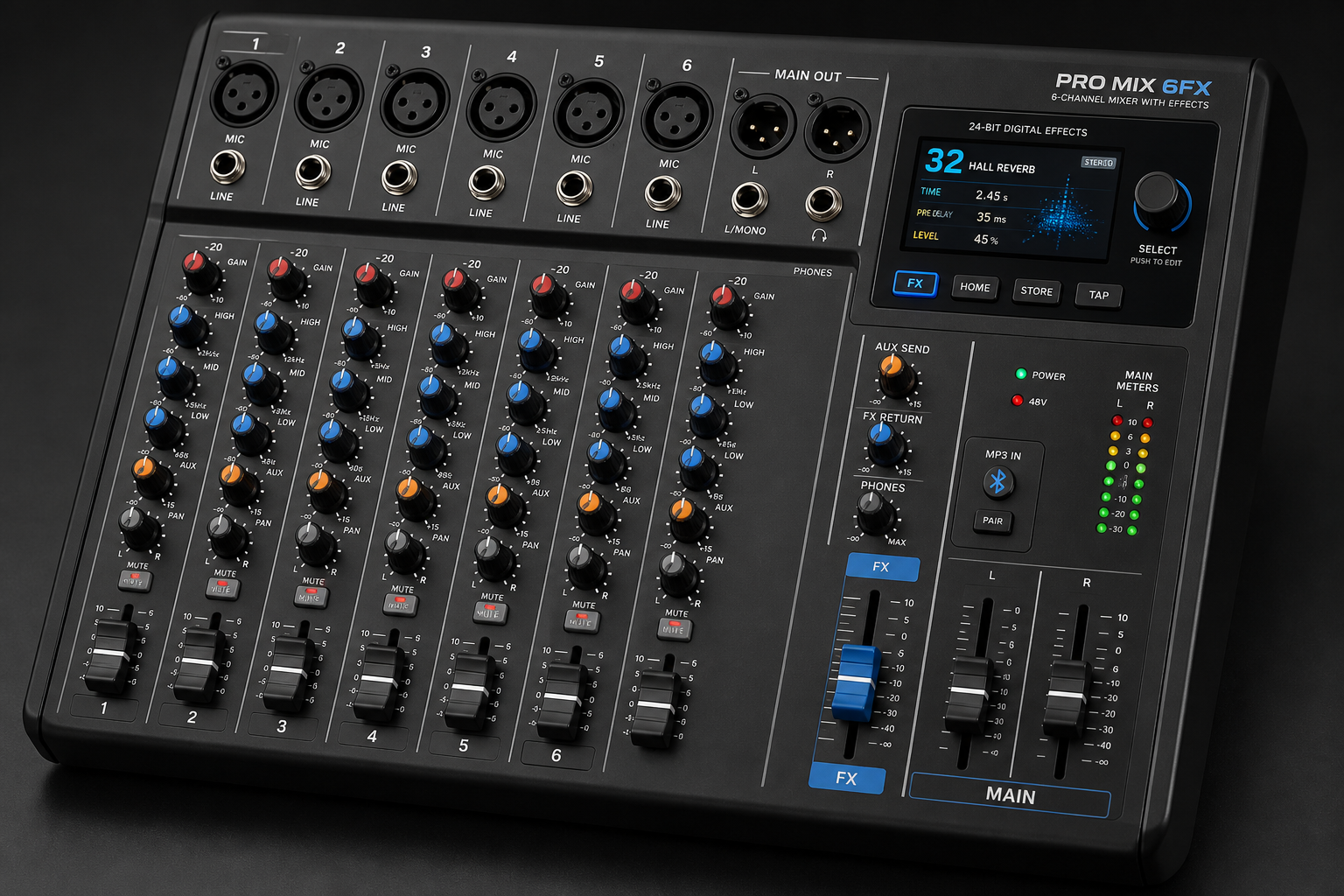Viewport: 1344px width, 896px height.
Task: Click channel 3 LINE input jack
Action: (x=399, y=178)
